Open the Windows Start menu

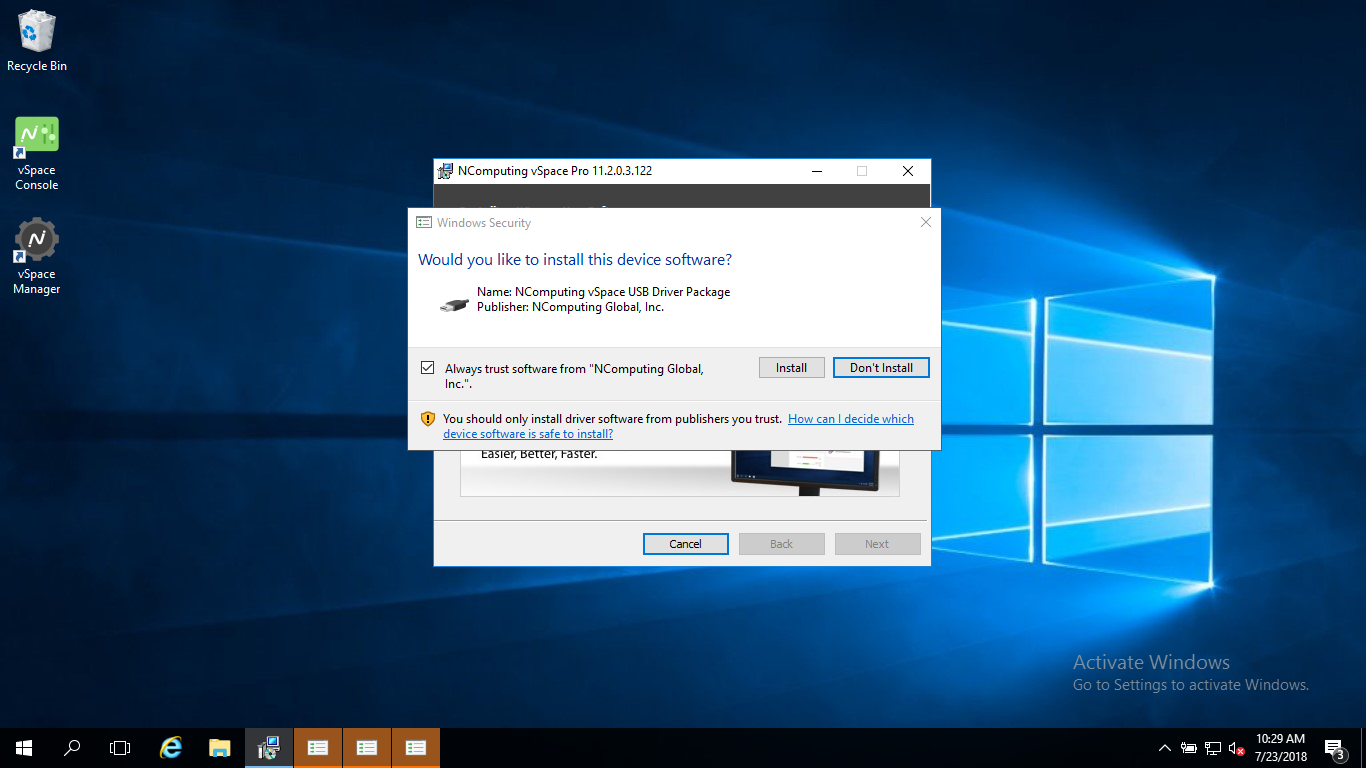24,748
